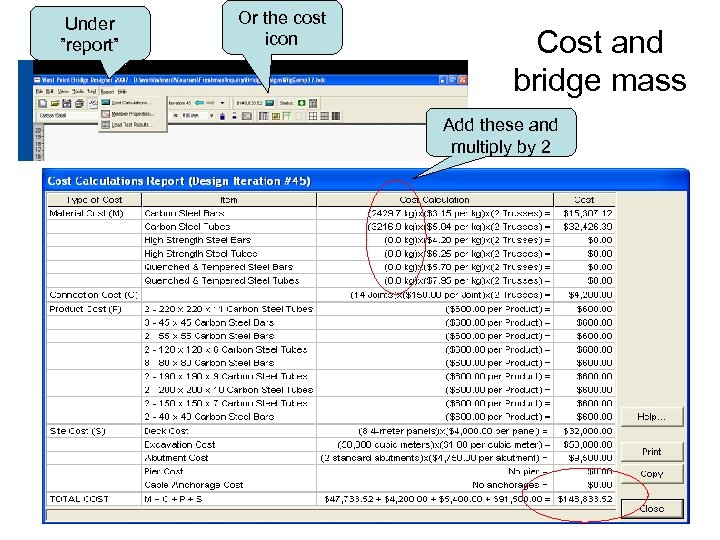
Task: Open the Carbon Steel material dropdown
Action: coord(68,116)
